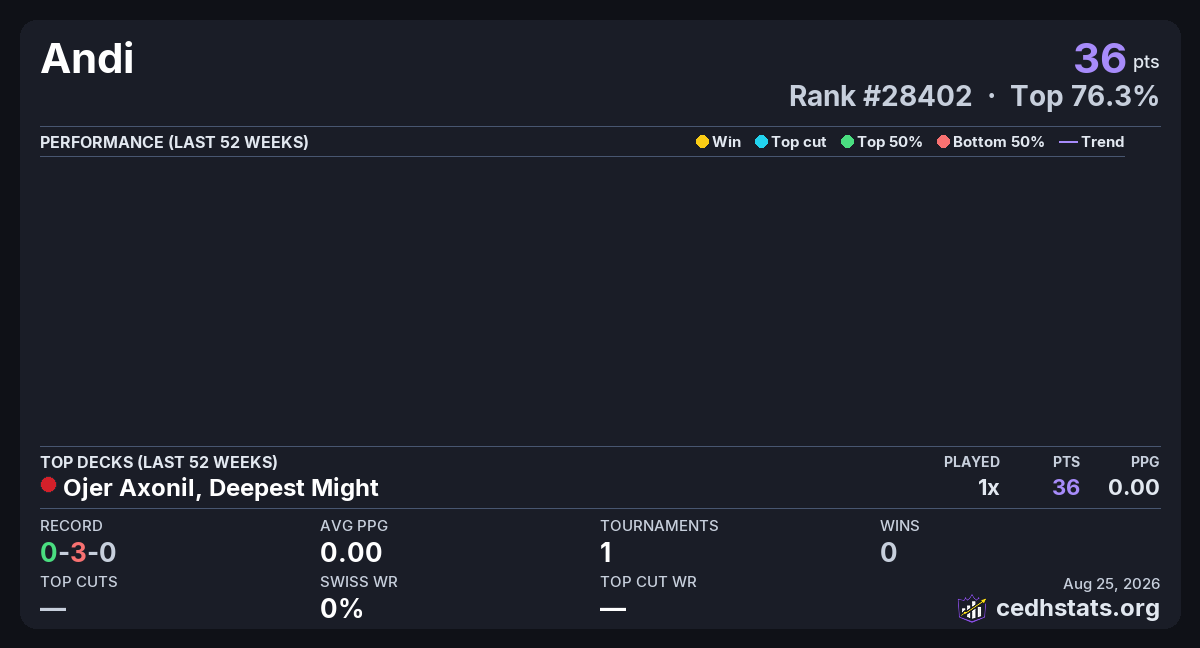The width and height of the screenshot is (1200, 648).
Task: Click the Aug 25, 2026 date
Action: point(1111,583)
